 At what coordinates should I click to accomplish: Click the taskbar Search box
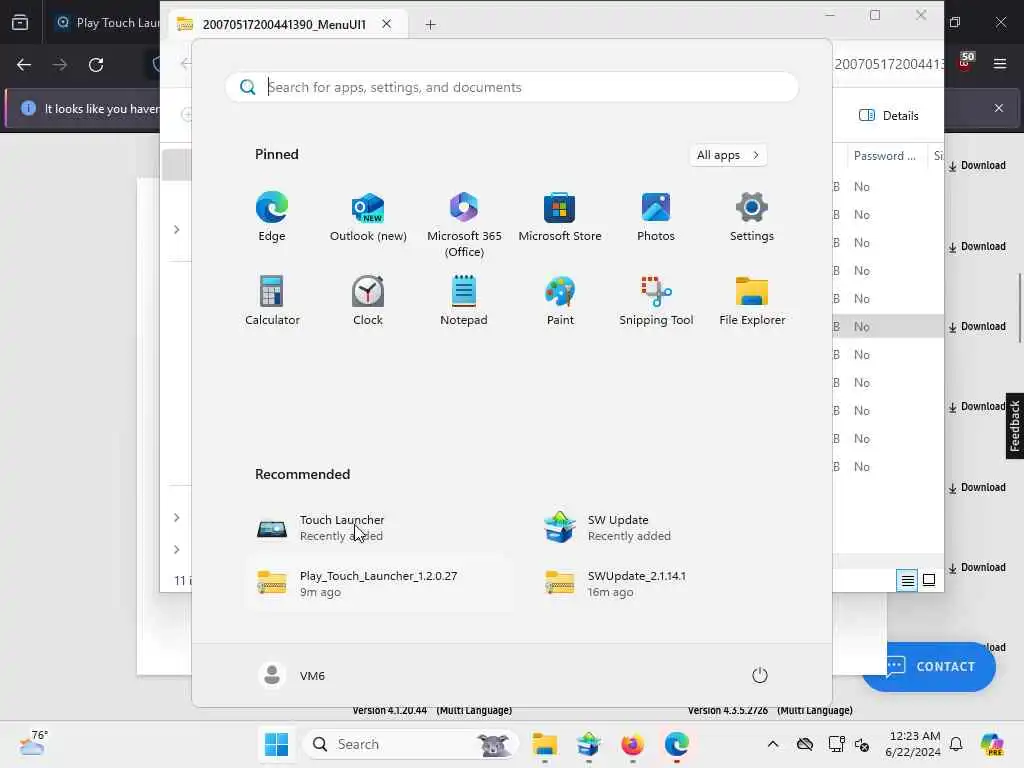coord(410,744)
